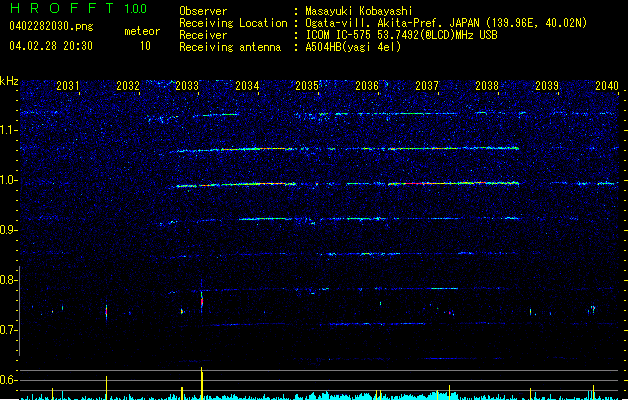This screenshot has width=629, height=400.
Task: Click the 2034 time marker
Action: (247, 86)
